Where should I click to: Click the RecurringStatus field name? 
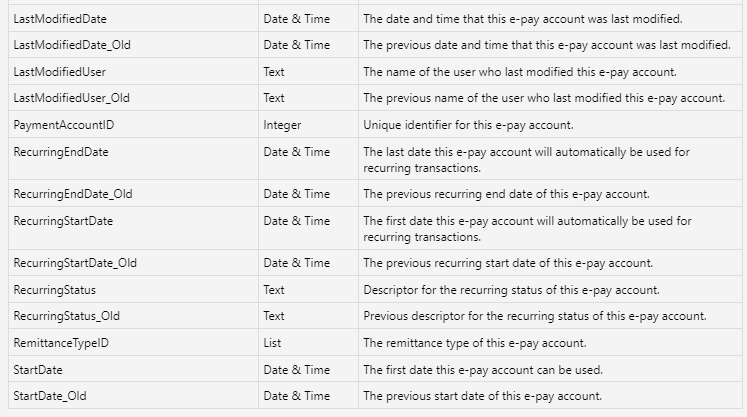tap(55, 290)
